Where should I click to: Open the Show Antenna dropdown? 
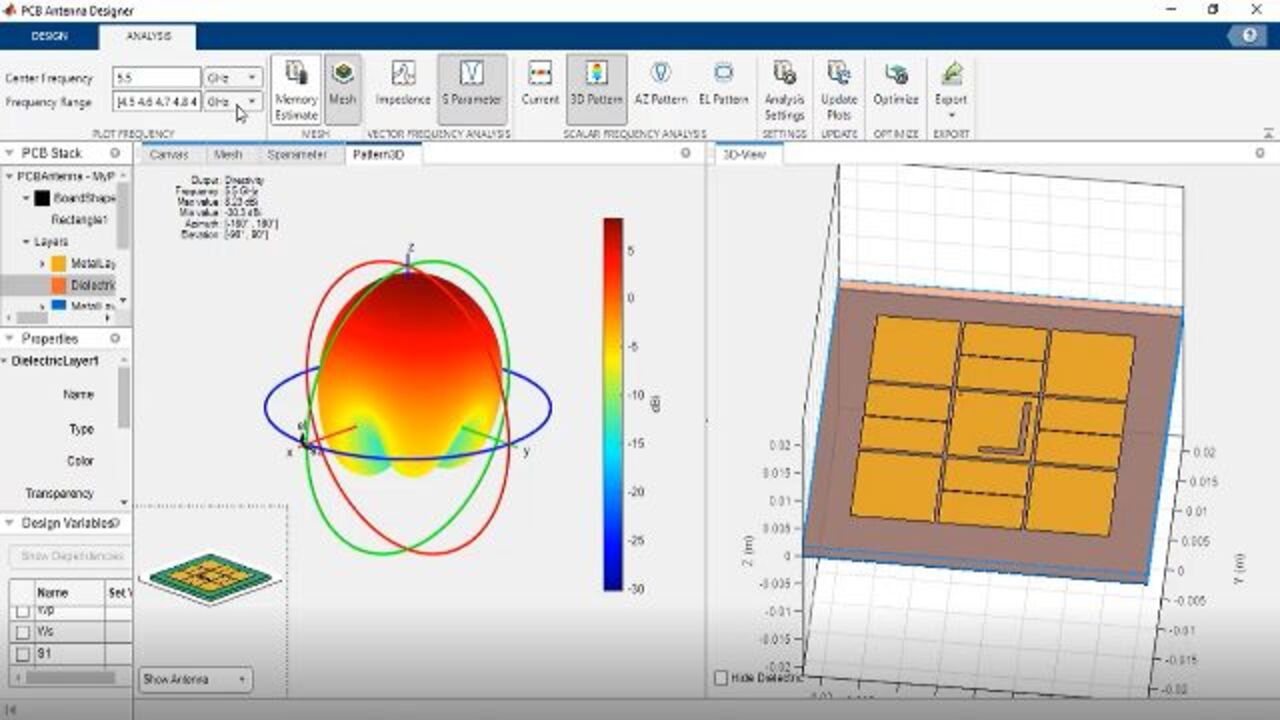196,680
